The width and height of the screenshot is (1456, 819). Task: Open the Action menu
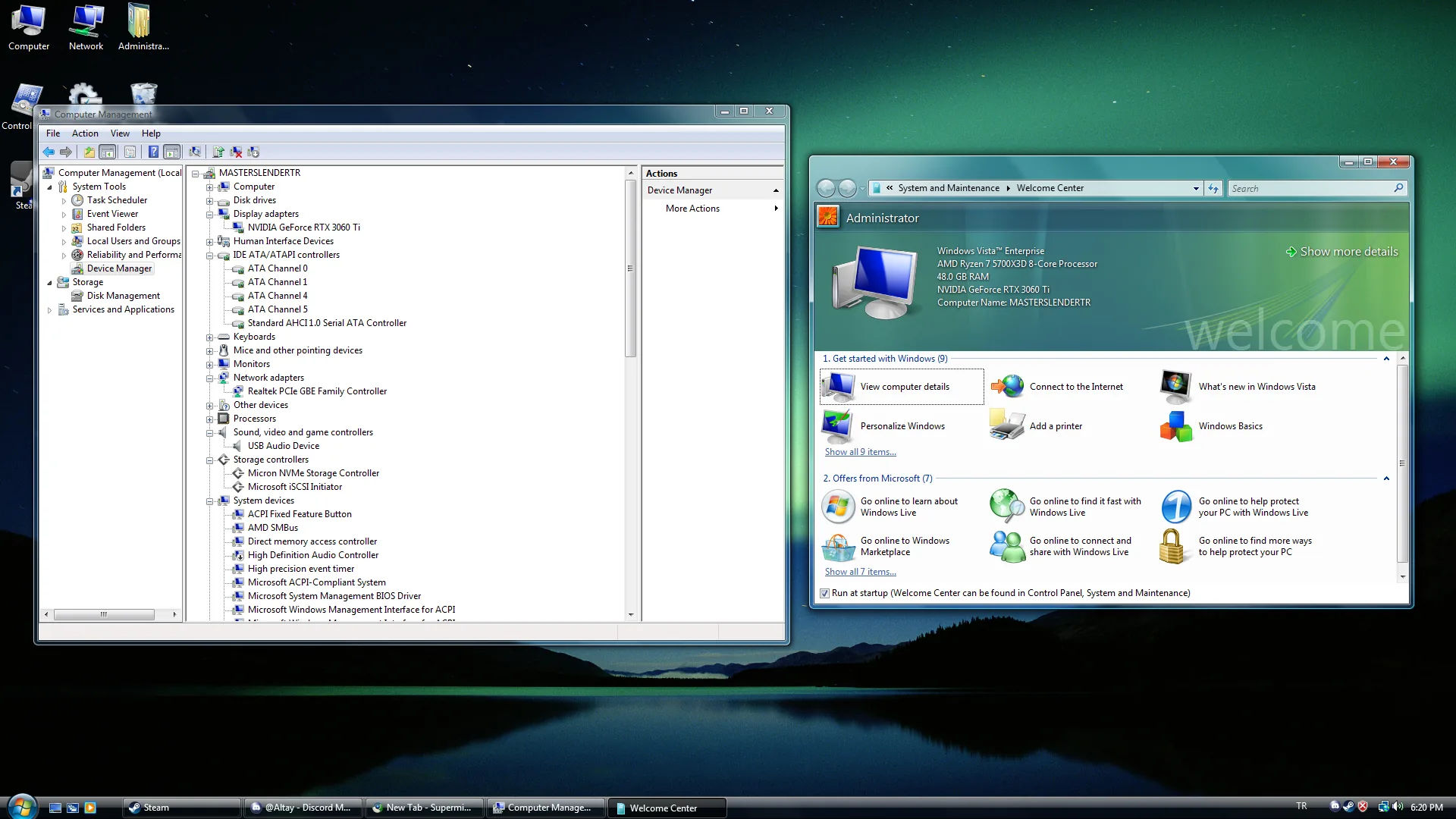click(x=85, y=133)
